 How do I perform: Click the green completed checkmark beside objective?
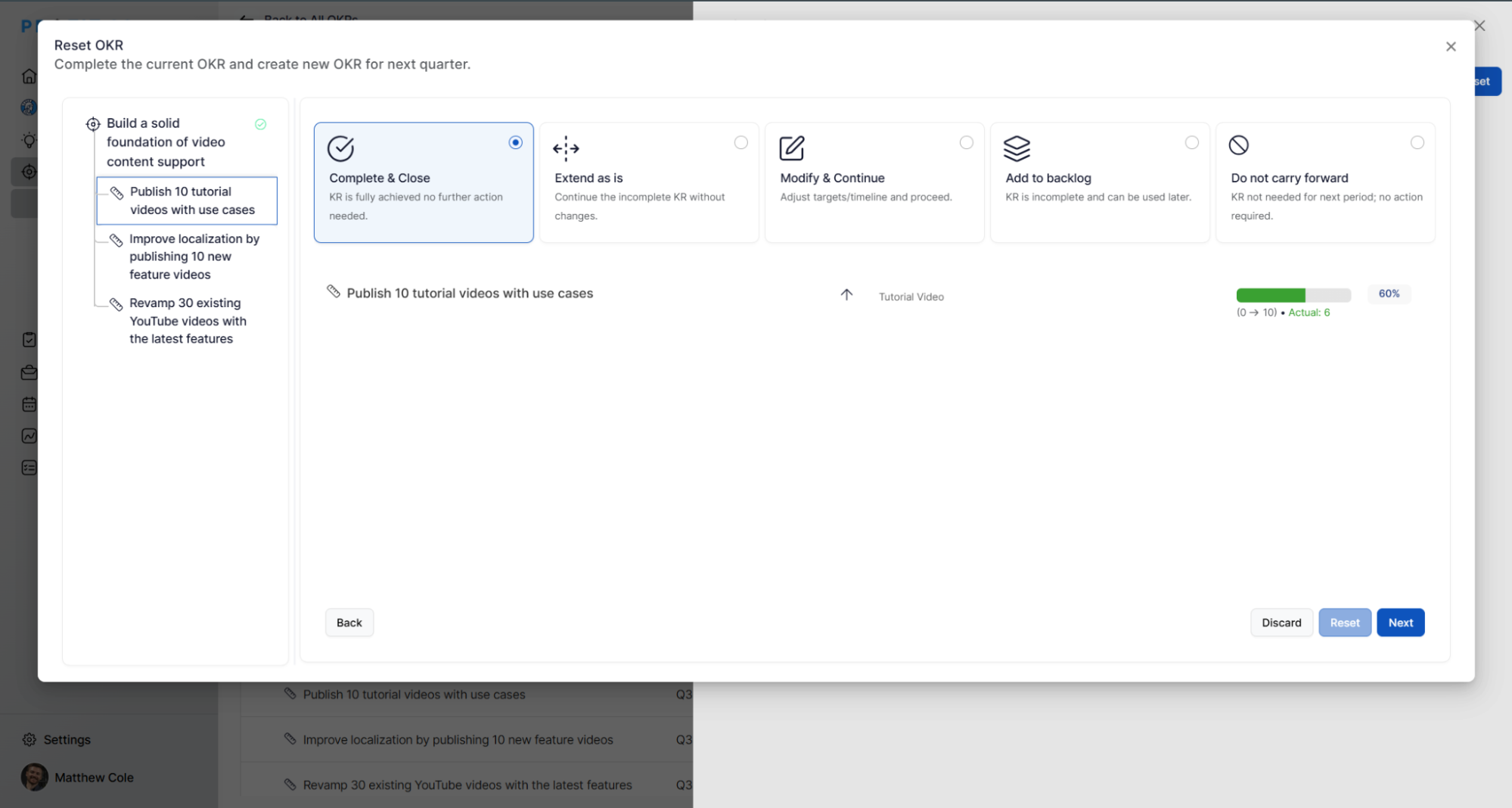[260, 124]
